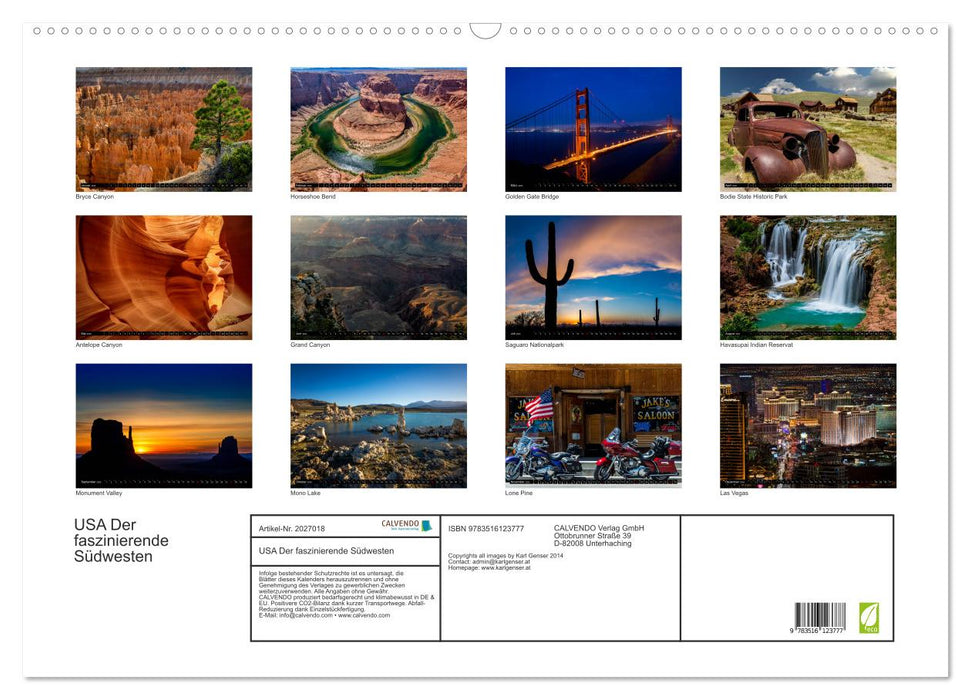Open the Lone Pine saloon motorcycles image
Screen dimensions: 971x700
[x=593, y=425]
